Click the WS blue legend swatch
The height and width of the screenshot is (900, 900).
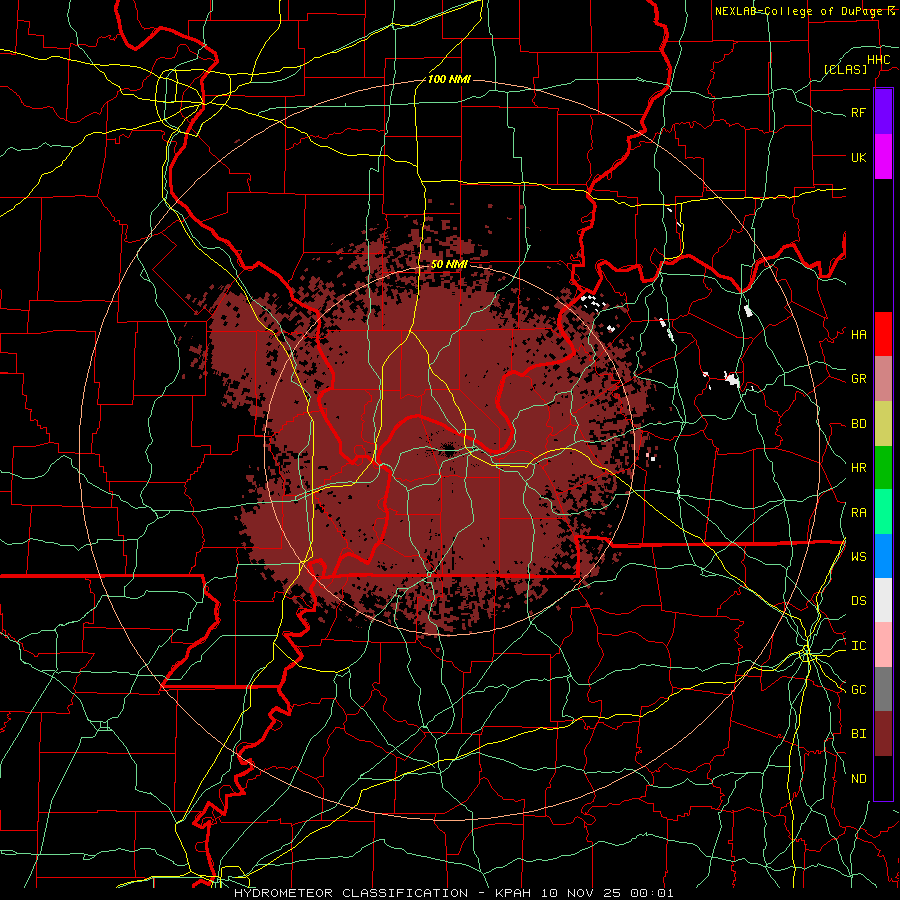point(883,556)
